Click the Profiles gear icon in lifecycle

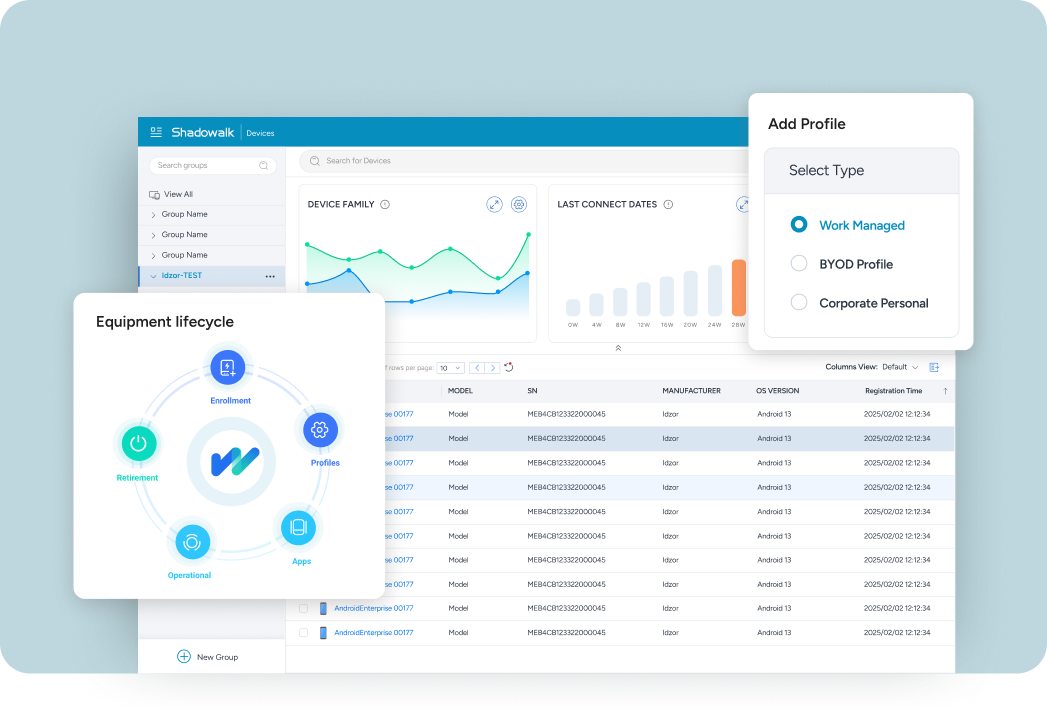320,430
